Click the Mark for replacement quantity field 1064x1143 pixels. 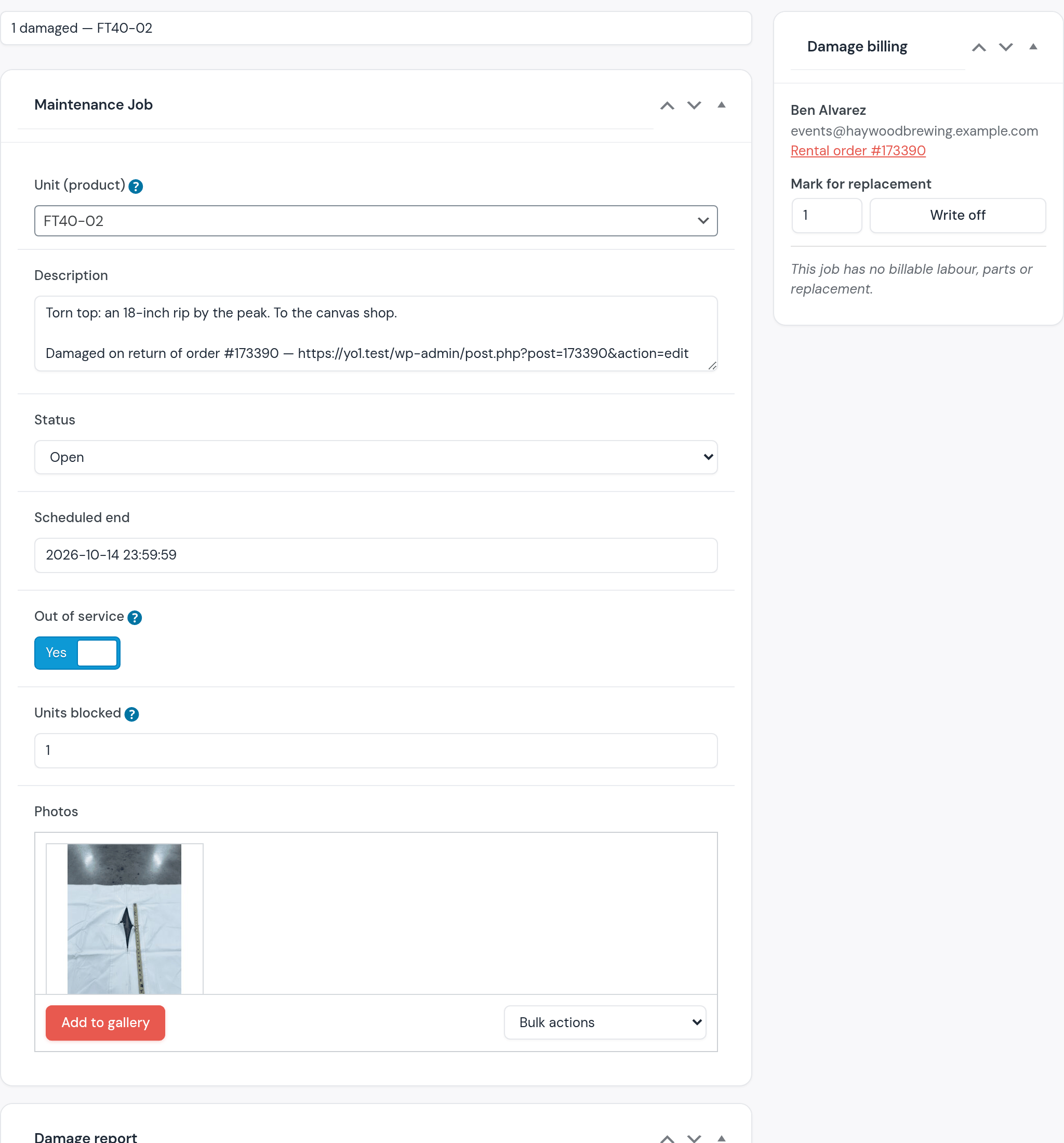coord(827,216)
